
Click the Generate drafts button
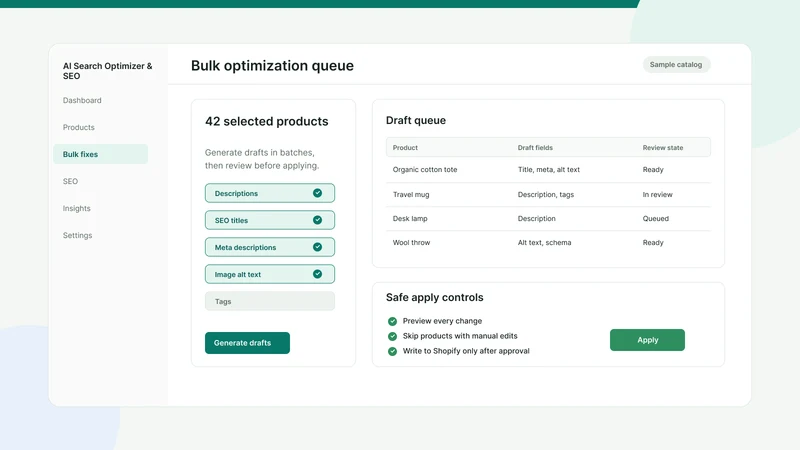tap(247, 343)
